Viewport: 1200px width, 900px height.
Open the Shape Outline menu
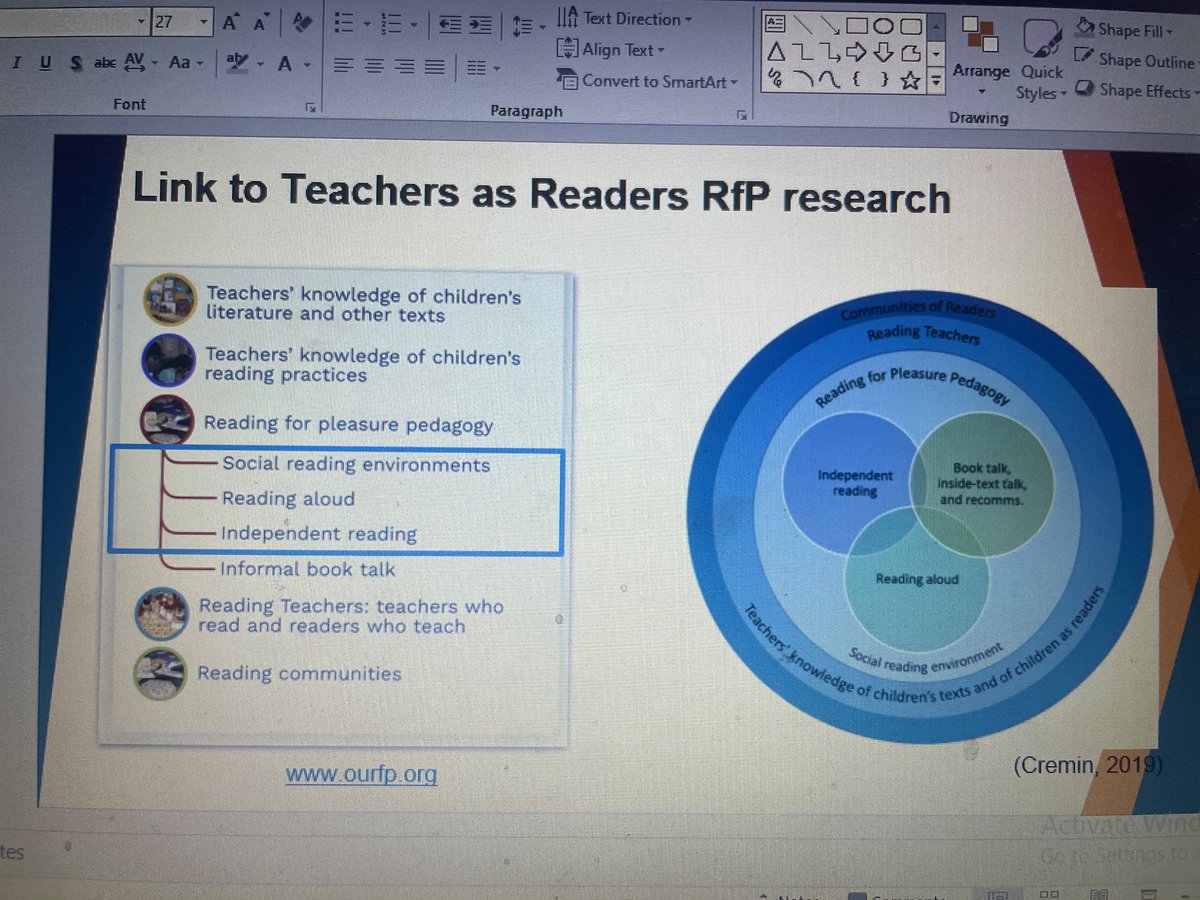coord(1135,60)
